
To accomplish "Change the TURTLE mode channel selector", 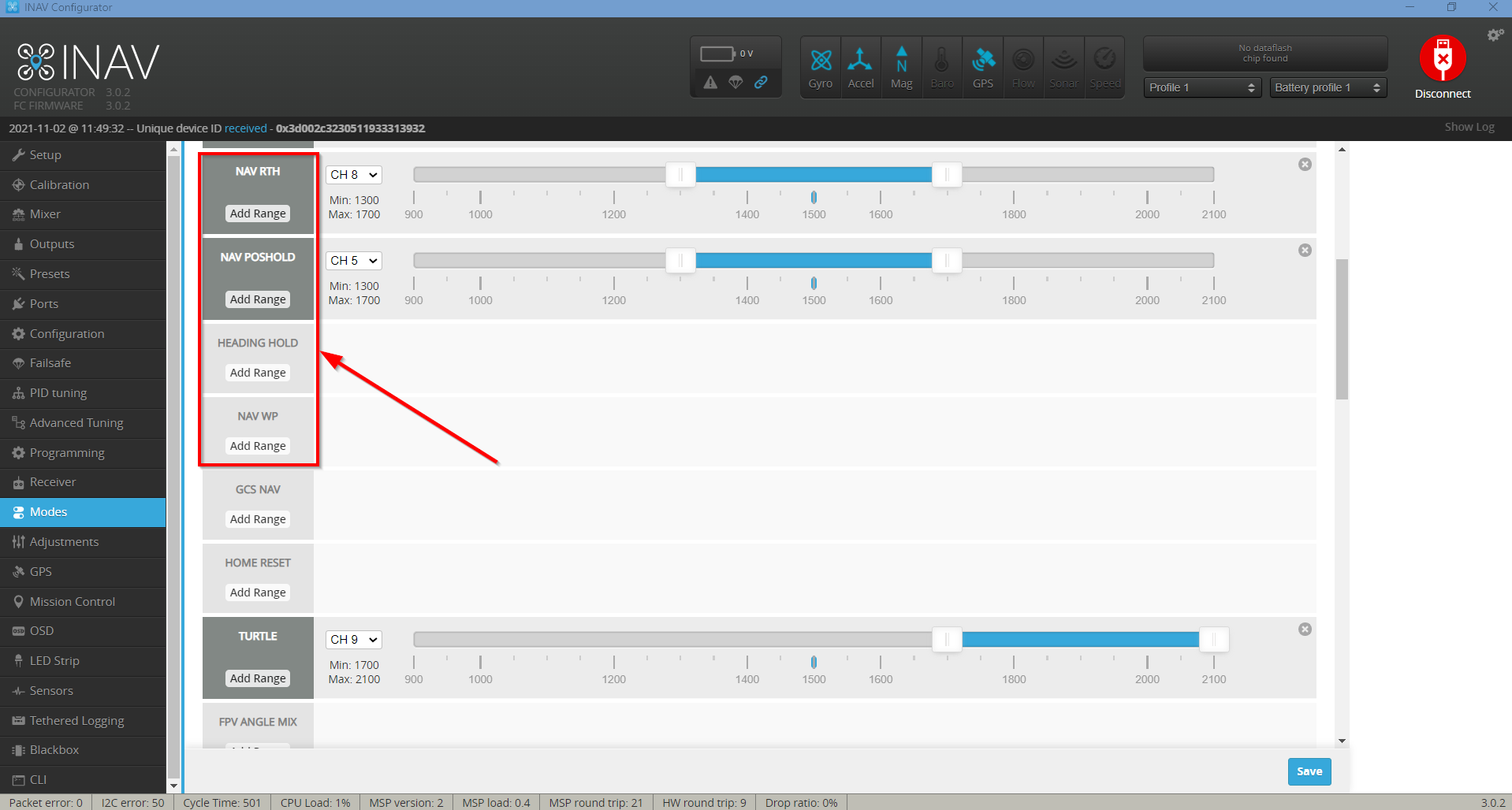I will pyautogui.click(x=353, y=639).
